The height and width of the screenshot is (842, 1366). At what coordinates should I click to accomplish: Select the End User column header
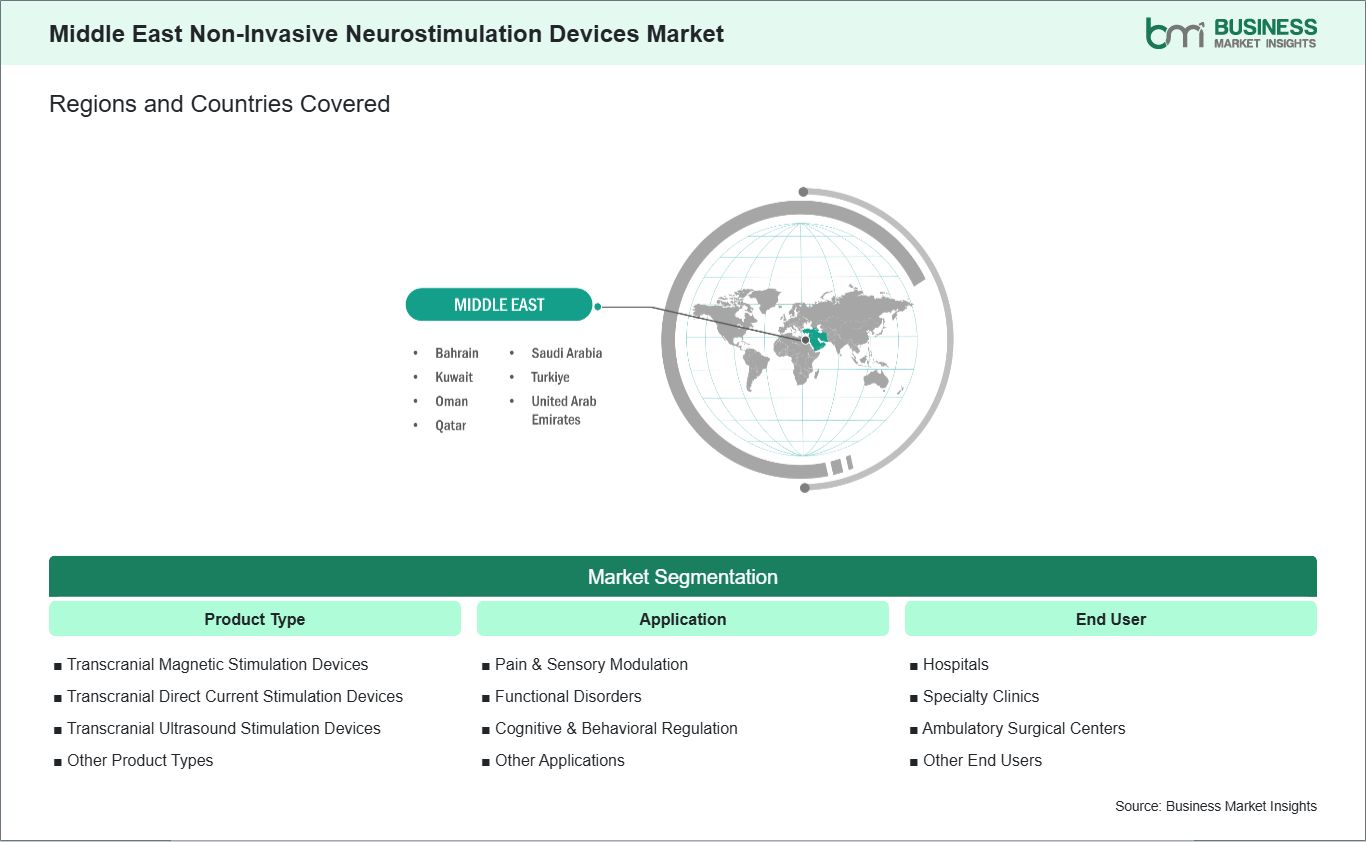point(1111,619)
